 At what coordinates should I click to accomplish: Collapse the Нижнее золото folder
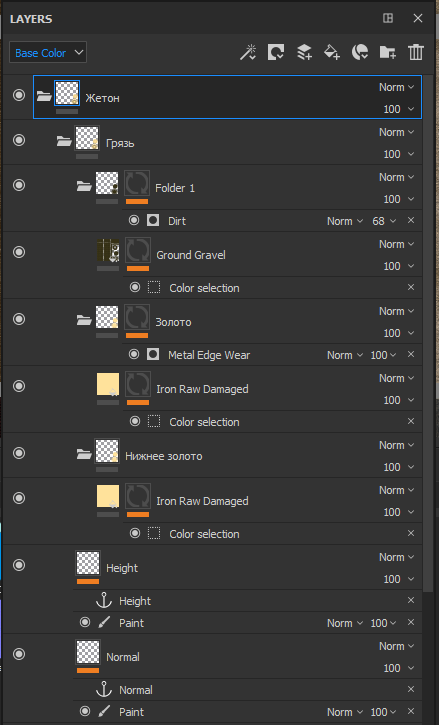84,454
